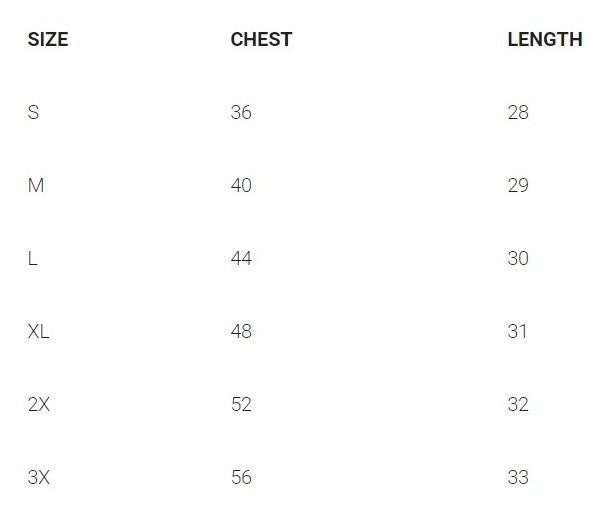Select the size 2X cell
The width and height of the screenshot is (603, 517).
click(x=39, y=405)
